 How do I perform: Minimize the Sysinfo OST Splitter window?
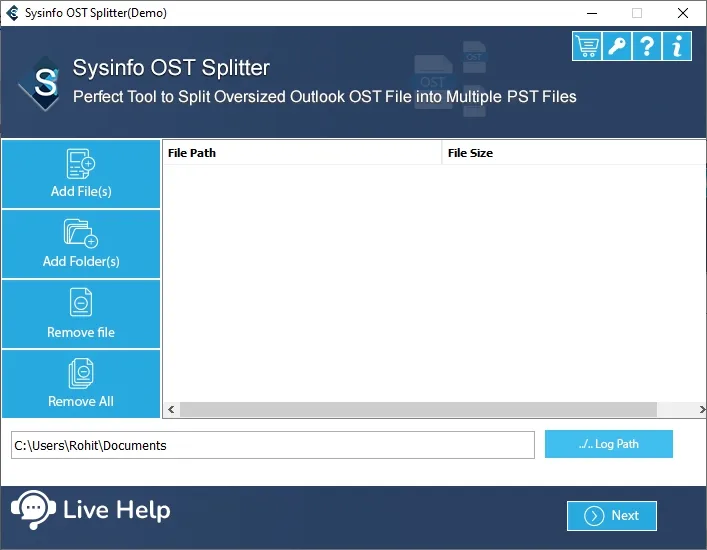tap(592, 13)
